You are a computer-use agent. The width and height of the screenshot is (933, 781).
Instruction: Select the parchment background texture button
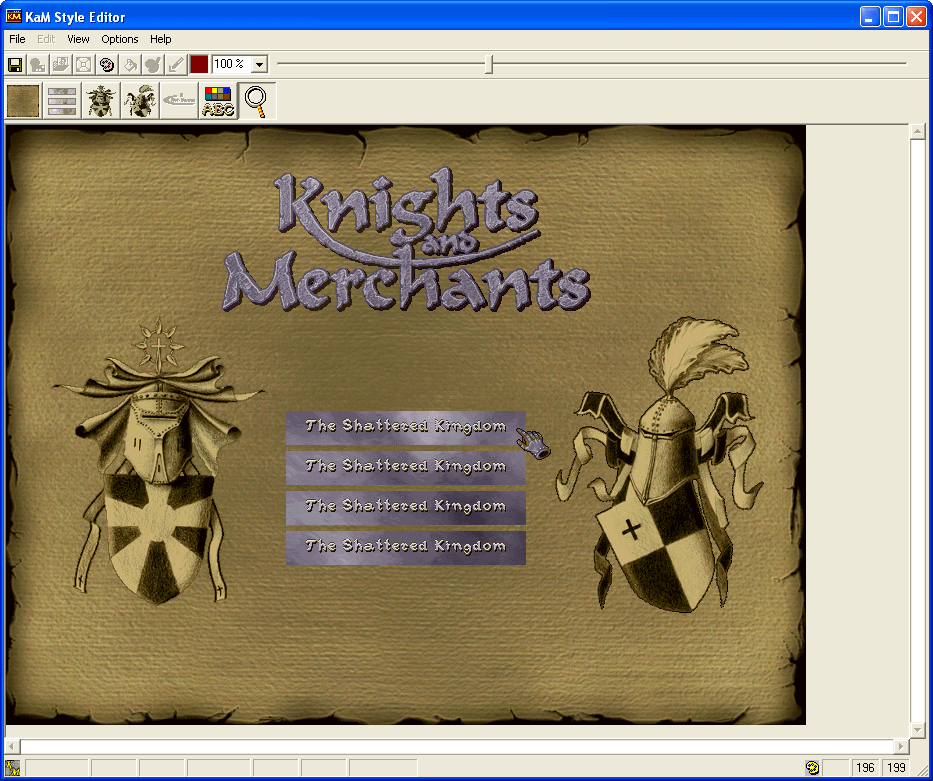[x=23, y=101]
